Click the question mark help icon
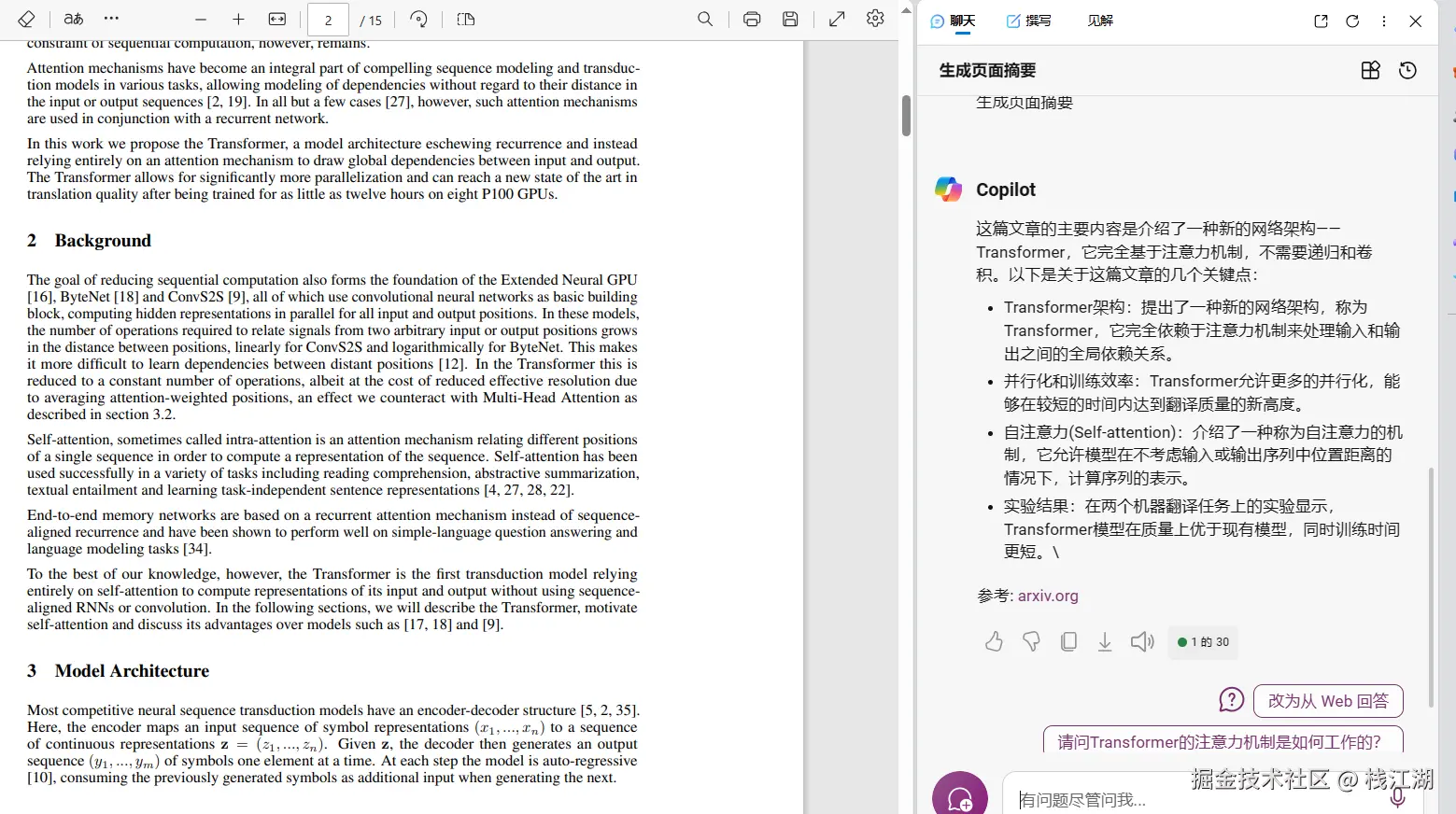 1231,700
